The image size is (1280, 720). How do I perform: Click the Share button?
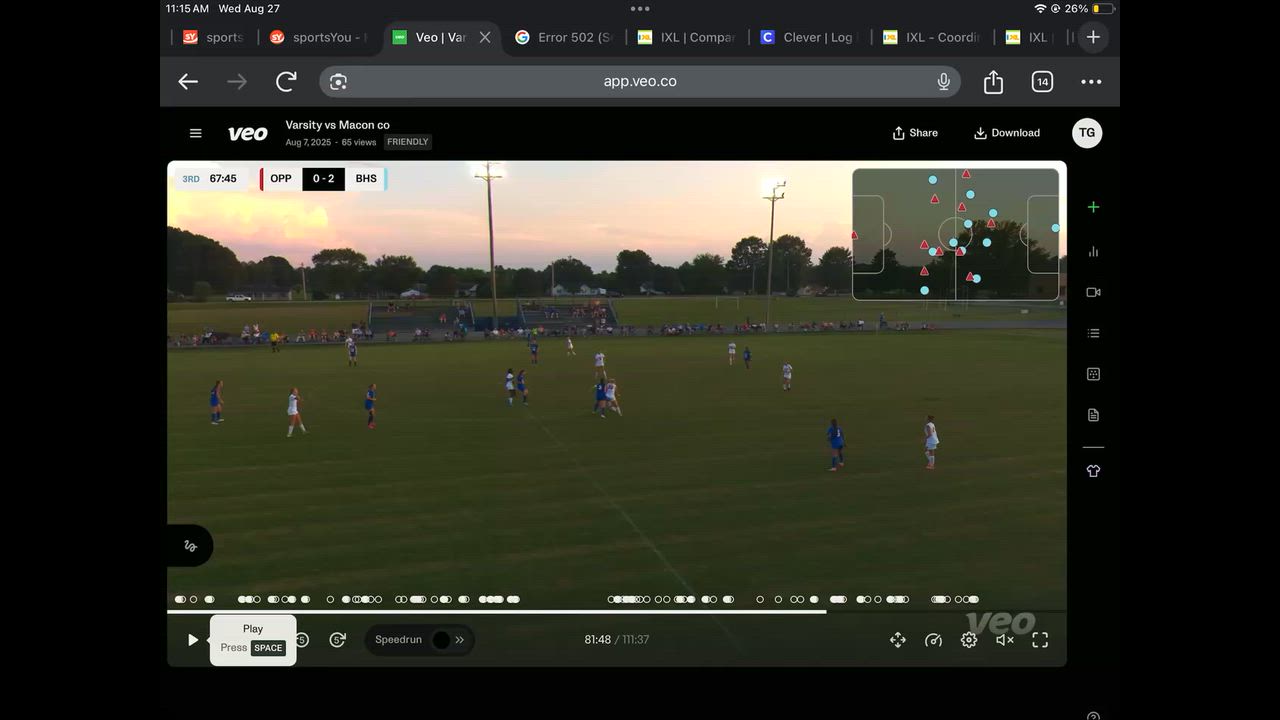coord(915,133)
